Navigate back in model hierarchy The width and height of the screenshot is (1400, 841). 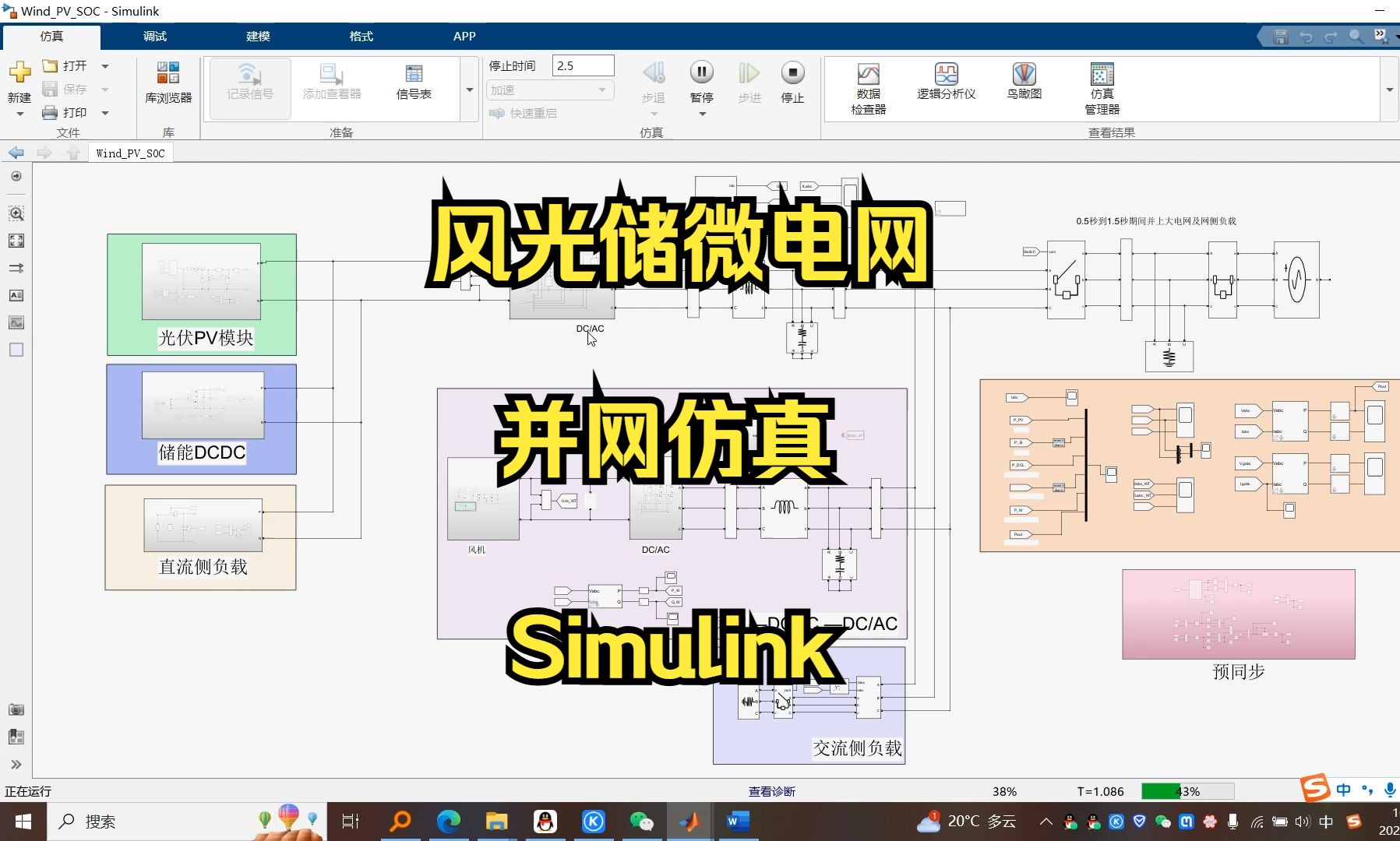[x=16, y=153]
